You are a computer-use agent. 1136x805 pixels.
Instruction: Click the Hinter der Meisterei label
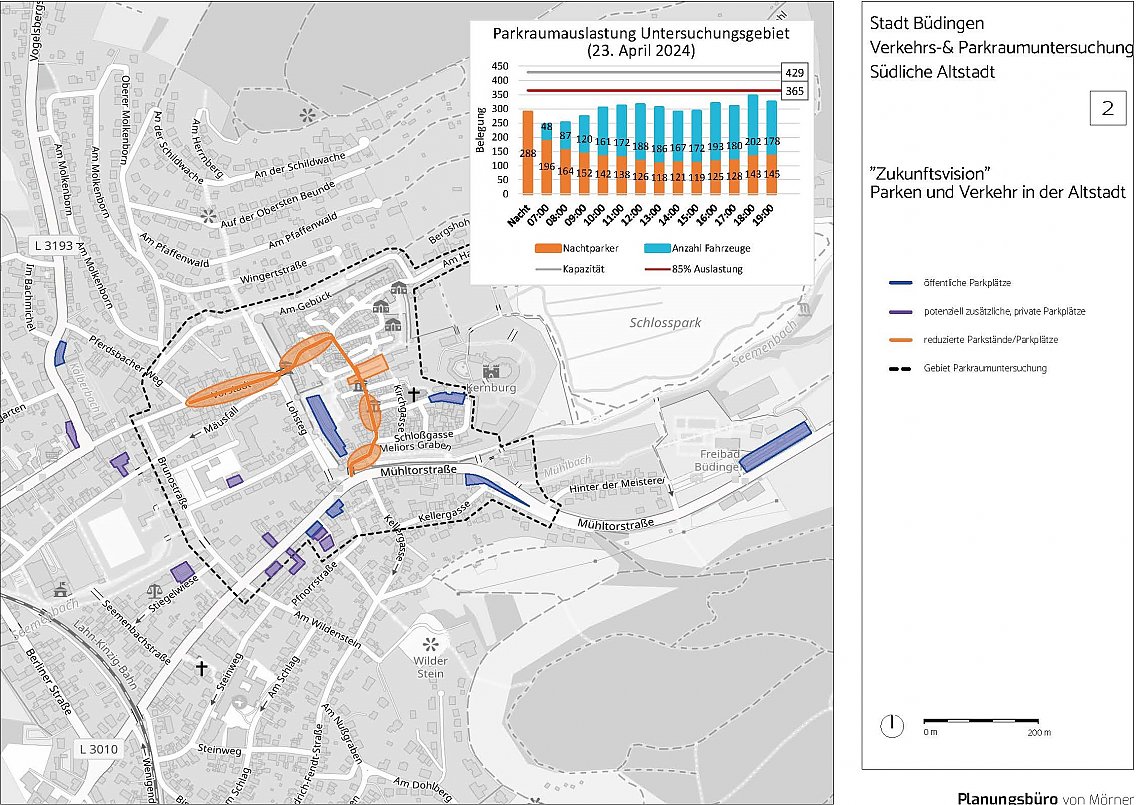point(616,485)
